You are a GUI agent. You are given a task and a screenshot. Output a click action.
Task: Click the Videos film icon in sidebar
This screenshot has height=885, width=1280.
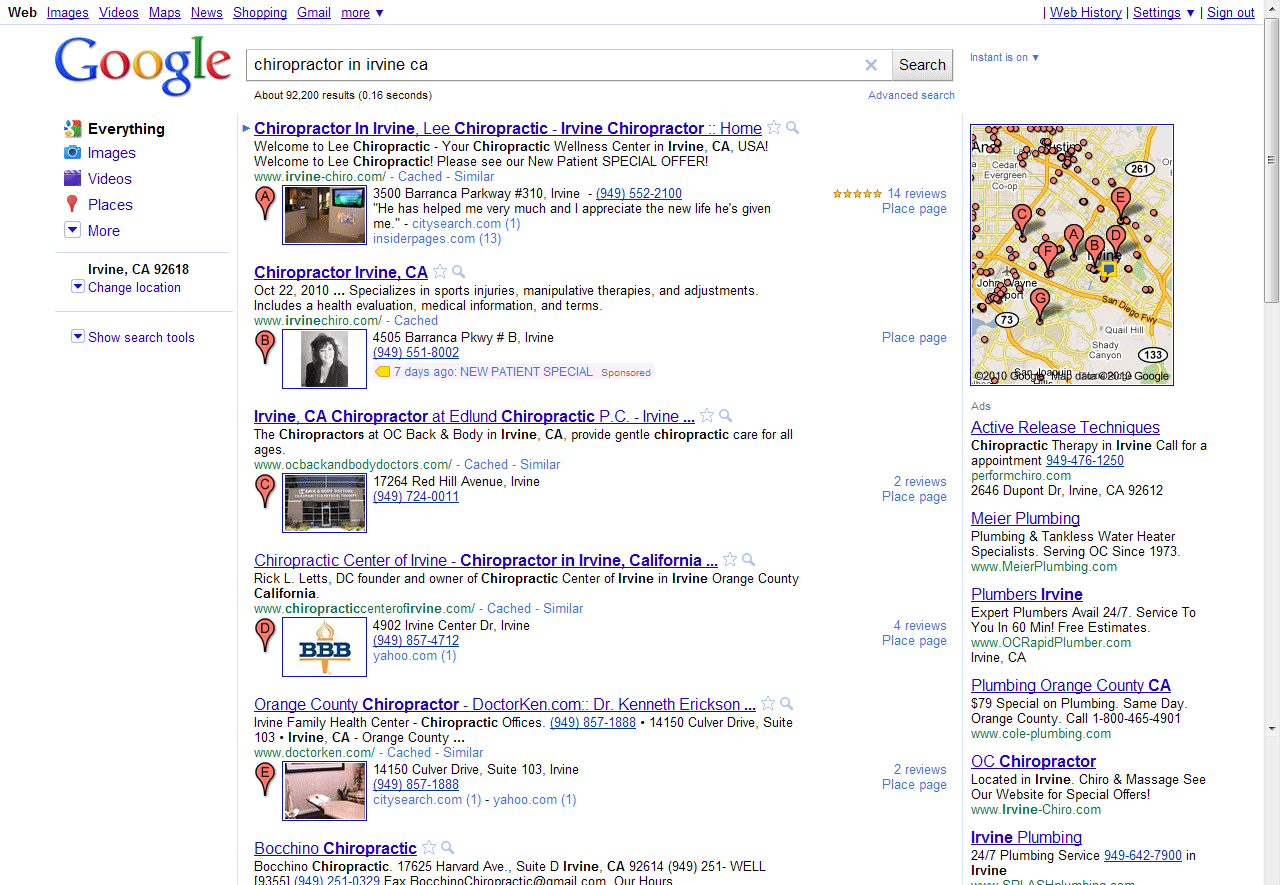coord(72,179)
